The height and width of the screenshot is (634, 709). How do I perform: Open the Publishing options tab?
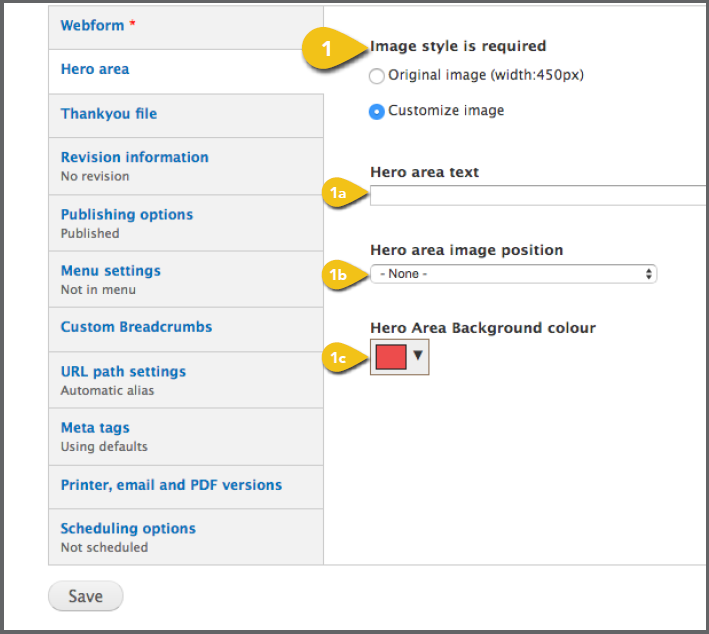(x=186, y=223)
